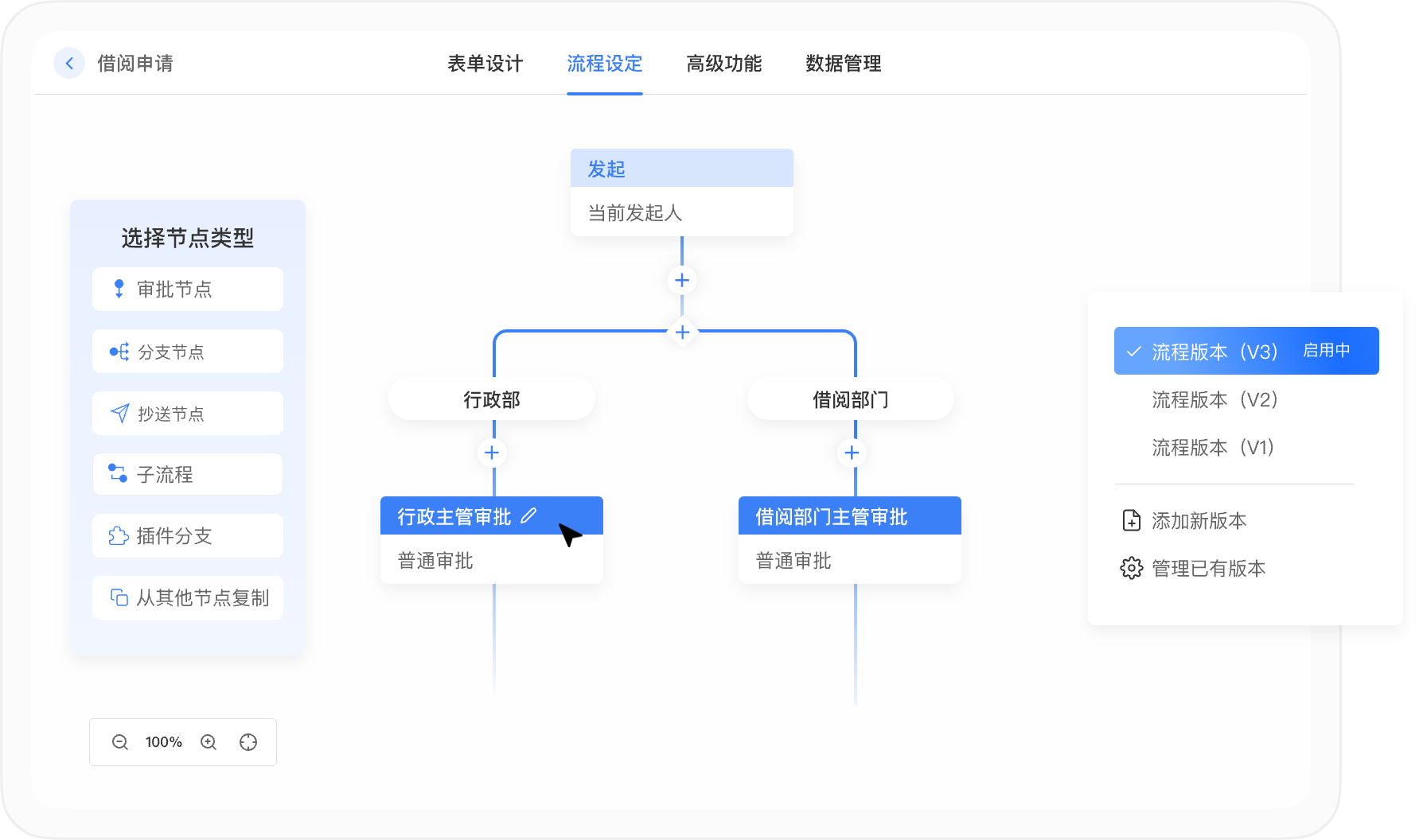Click the 借阅申请 form title
Image resolution: width=1427 pixels, height=840 pixels.
[135, 63]
